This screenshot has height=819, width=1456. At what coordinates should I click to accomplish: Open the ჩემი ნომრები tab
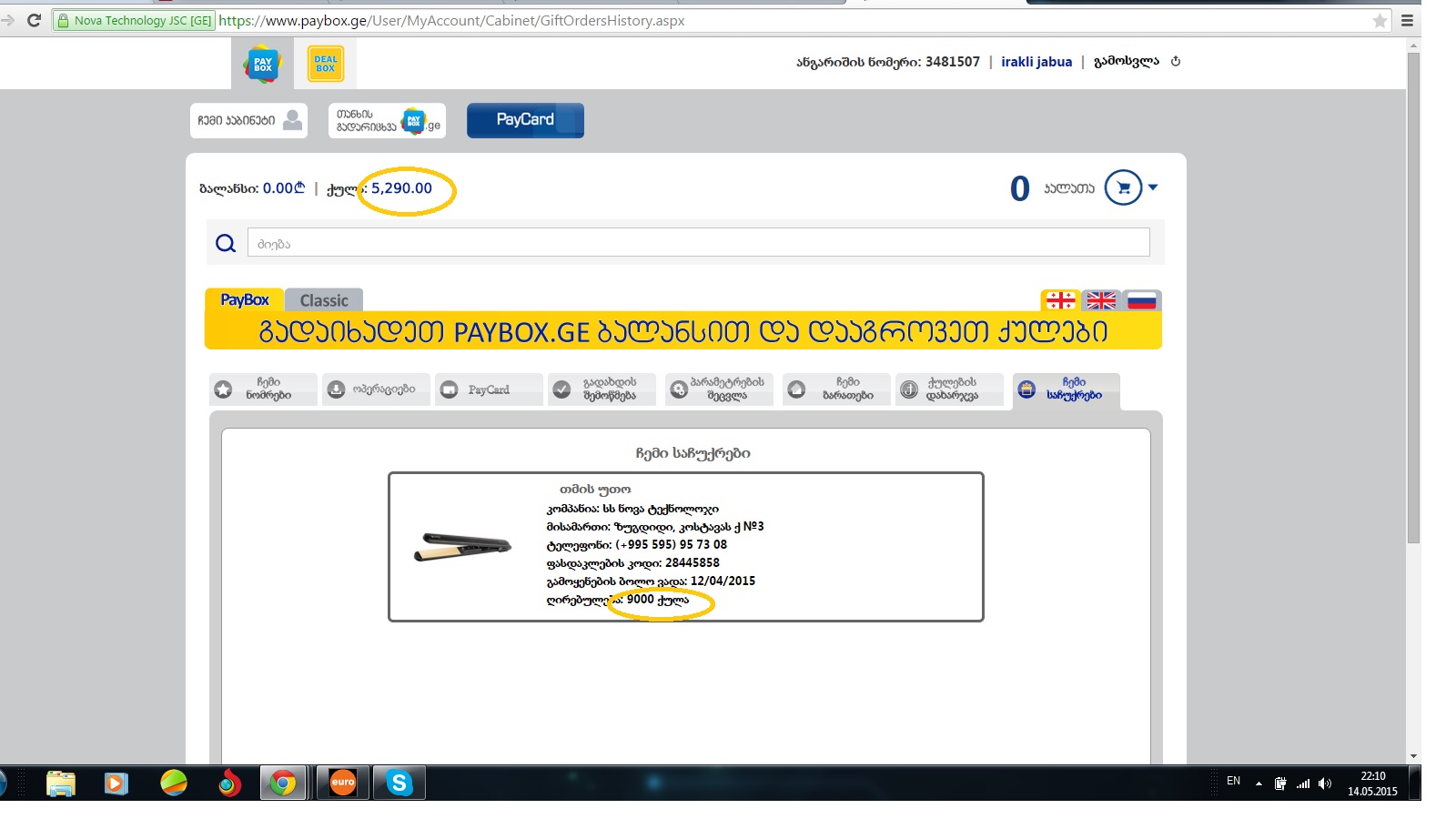coord(264,389)
